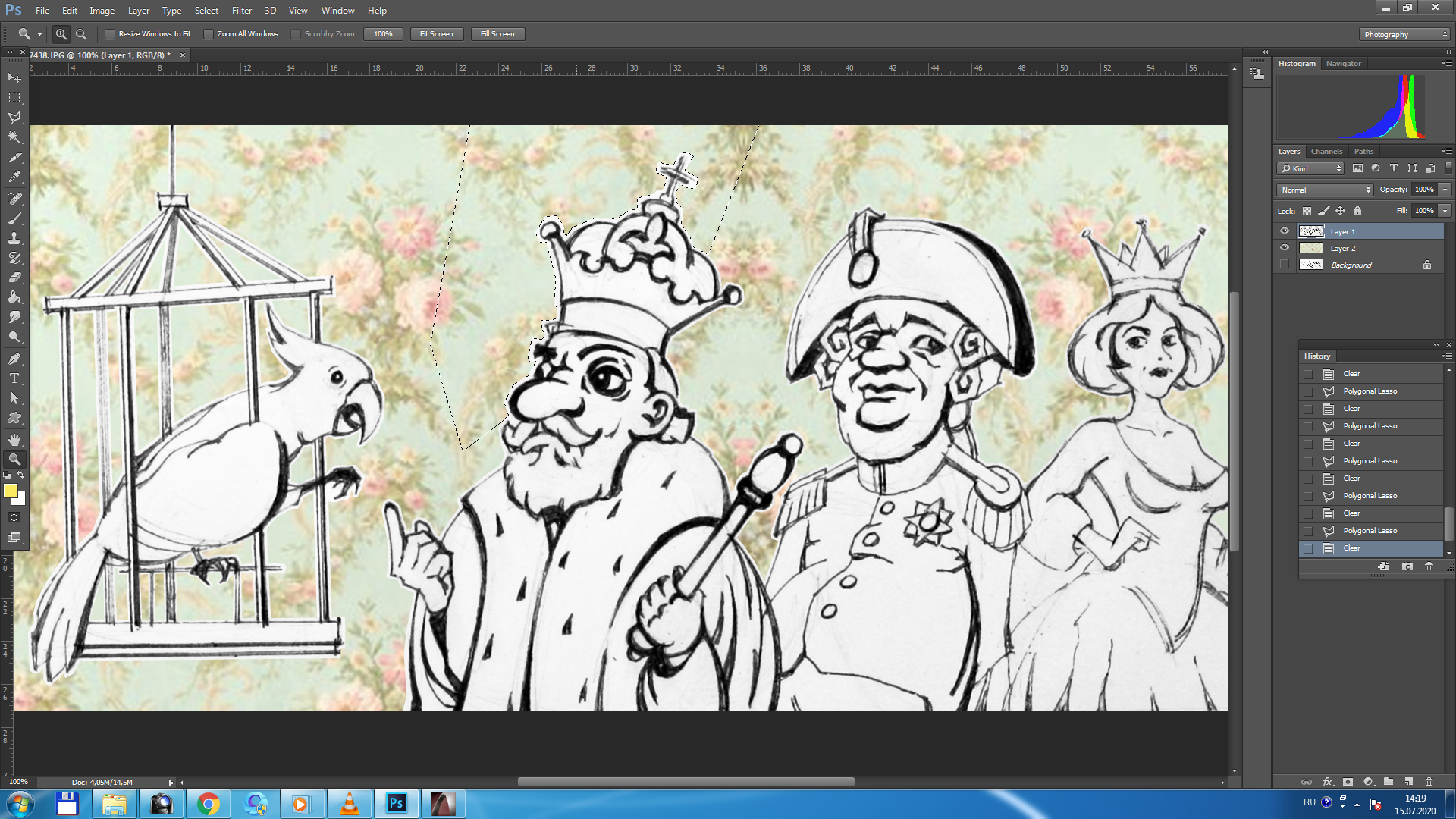
Task: Show the Background layer visibility
Action: pos(1285,265)
